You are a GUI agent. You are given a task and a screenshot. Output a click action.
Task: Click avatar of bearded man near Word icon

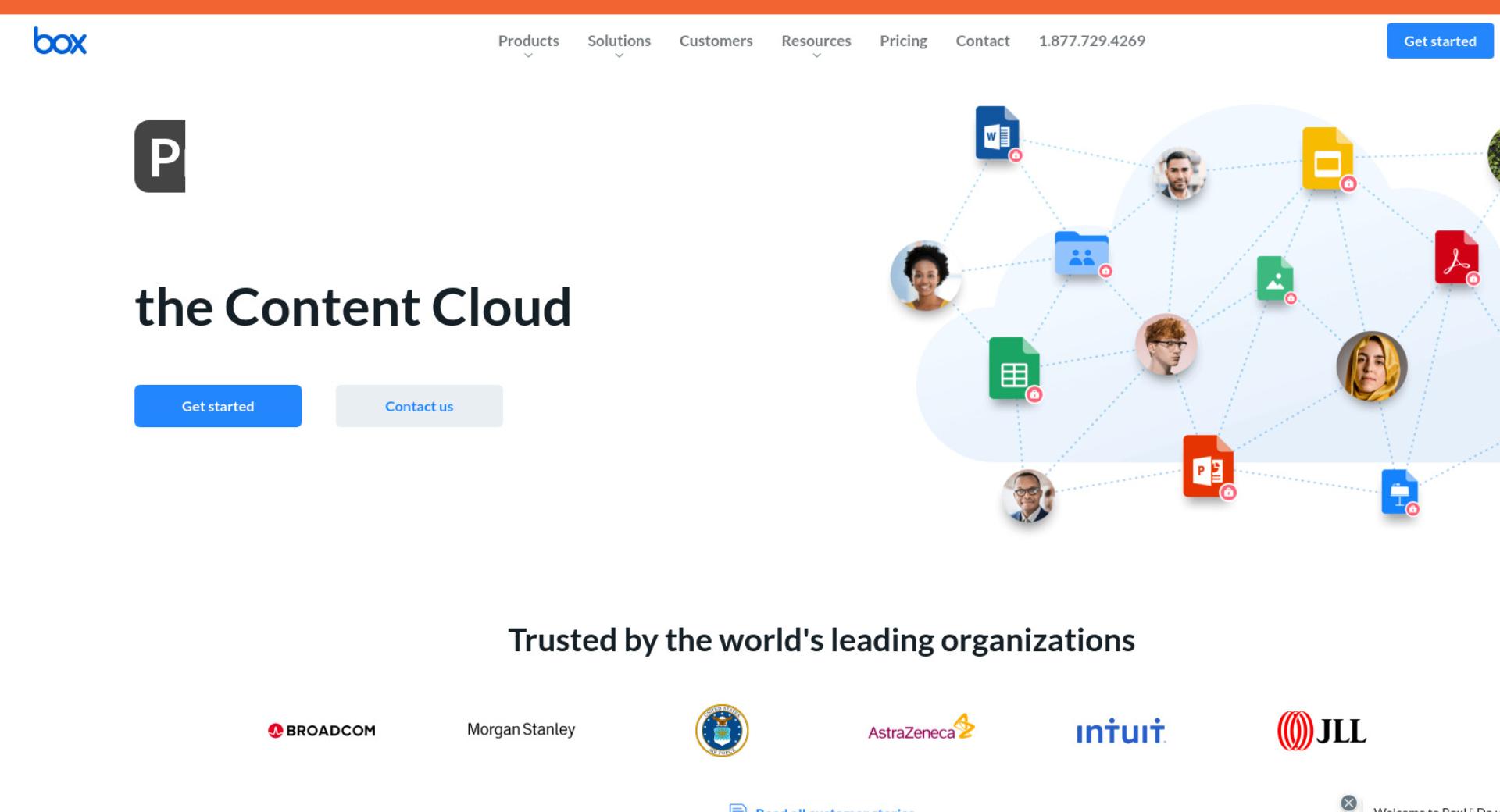1179,173
